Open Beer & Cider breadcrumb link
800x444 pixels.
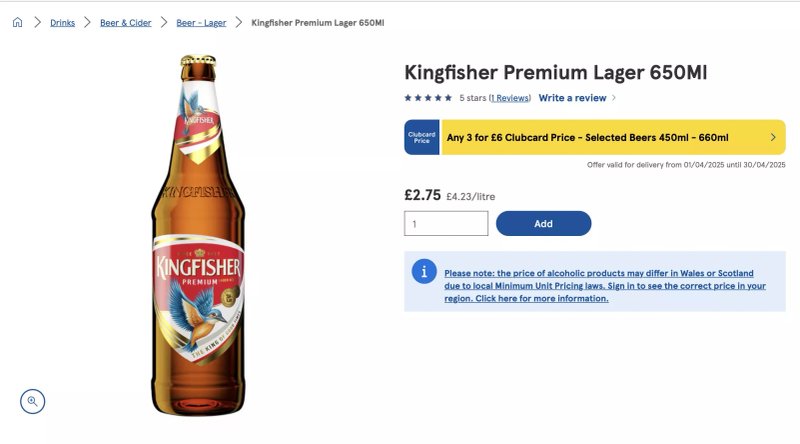126,23
